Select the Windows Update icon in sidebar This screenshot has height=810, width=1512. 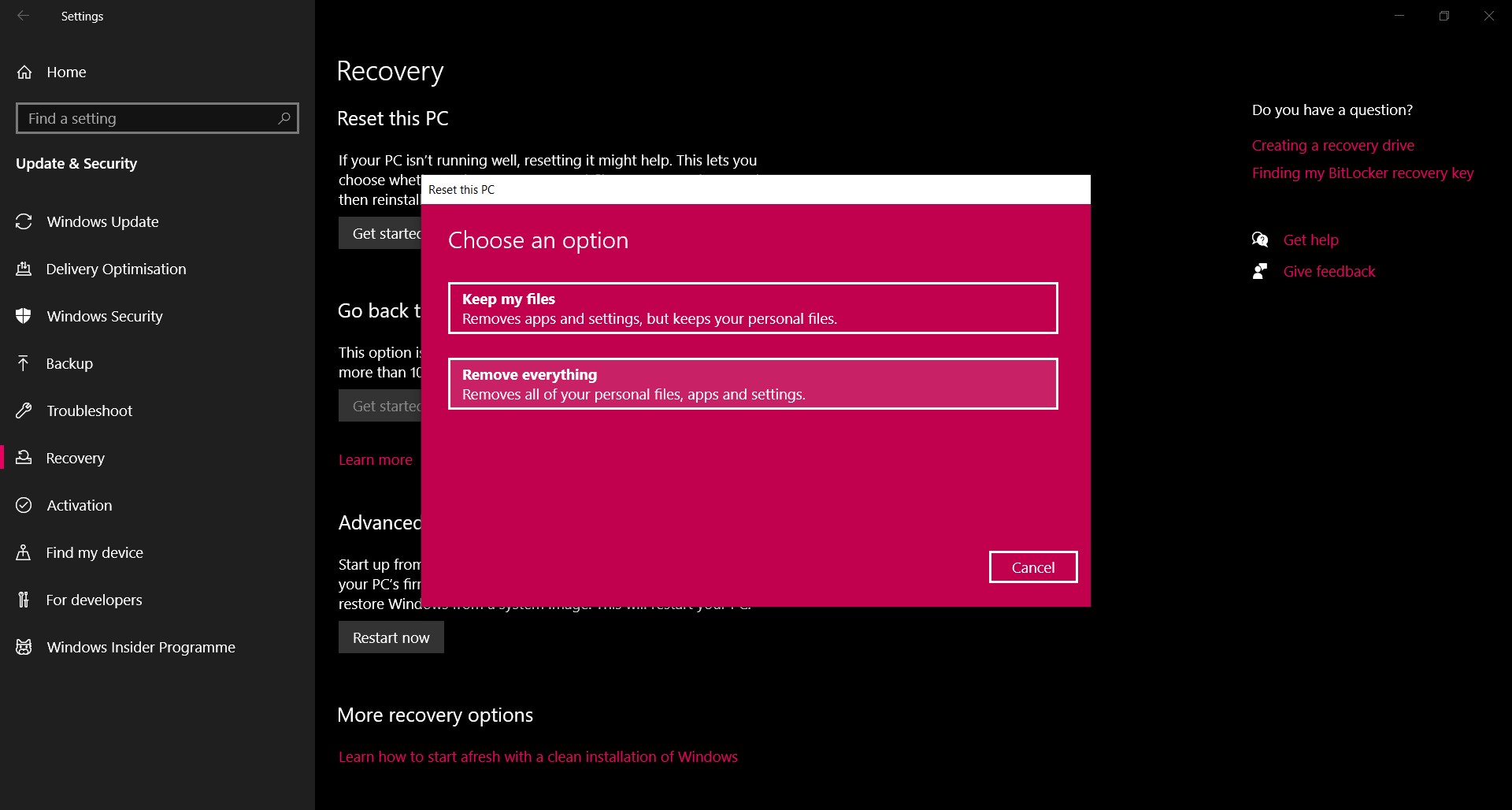pyautogui.click(x=24, y=221)
